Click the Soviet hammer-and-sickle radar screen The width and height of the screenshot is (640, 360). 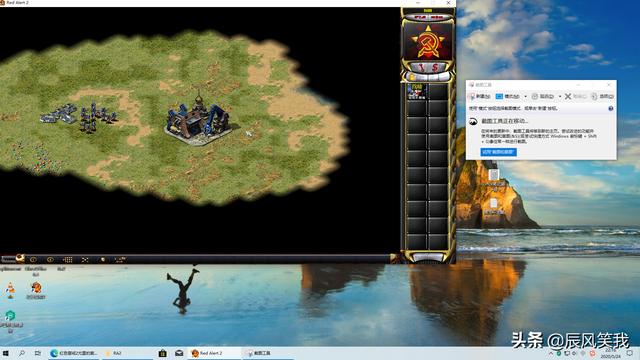(428, 41)
